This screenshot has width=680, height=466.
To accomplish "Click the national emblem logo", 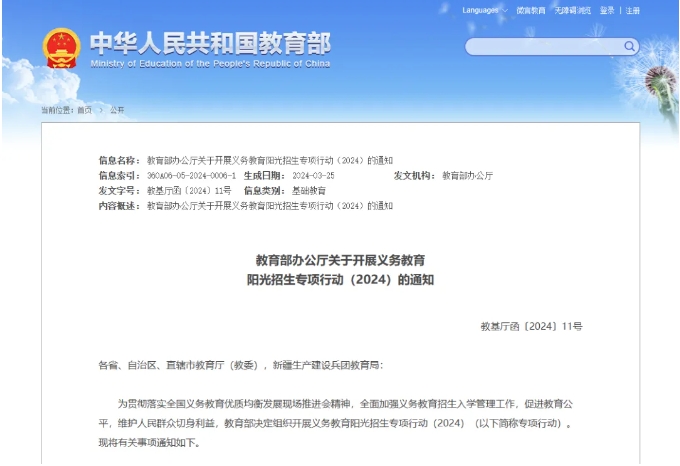I will pyautogui.click(x=61, y=48).
